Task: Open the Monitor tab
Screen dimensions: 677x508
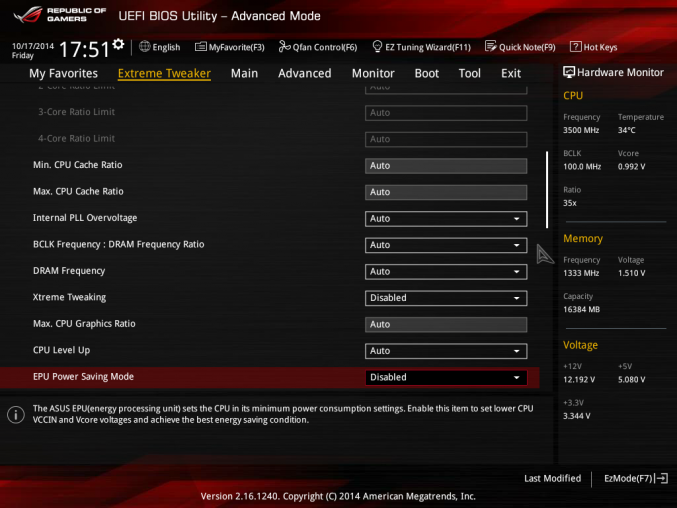Action: 372,73
